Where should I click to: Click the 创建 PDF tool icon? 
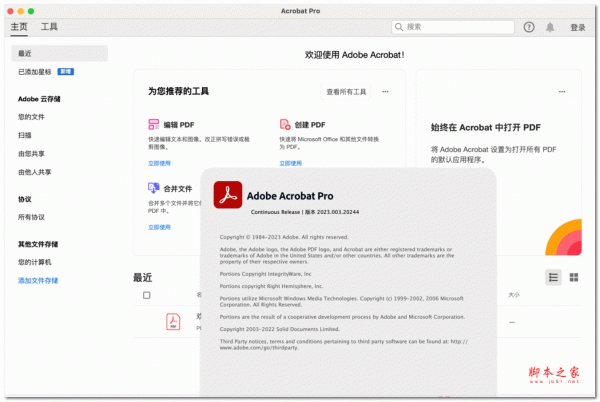(x=285, y=124)
